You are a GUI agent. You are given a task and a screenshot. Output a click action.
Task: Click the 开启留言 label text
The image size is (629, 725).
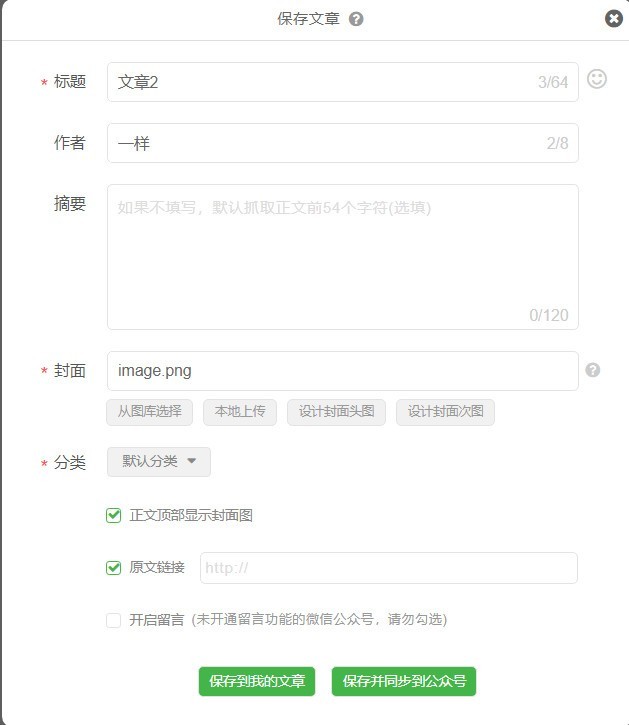point(157,620)
